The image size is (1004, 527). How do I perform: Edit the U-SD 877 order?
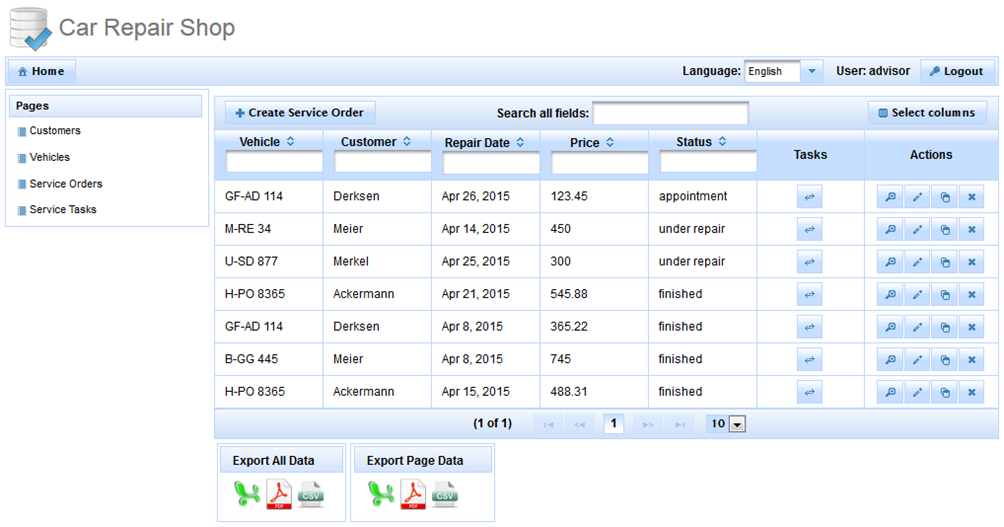(x=917, y=262)
